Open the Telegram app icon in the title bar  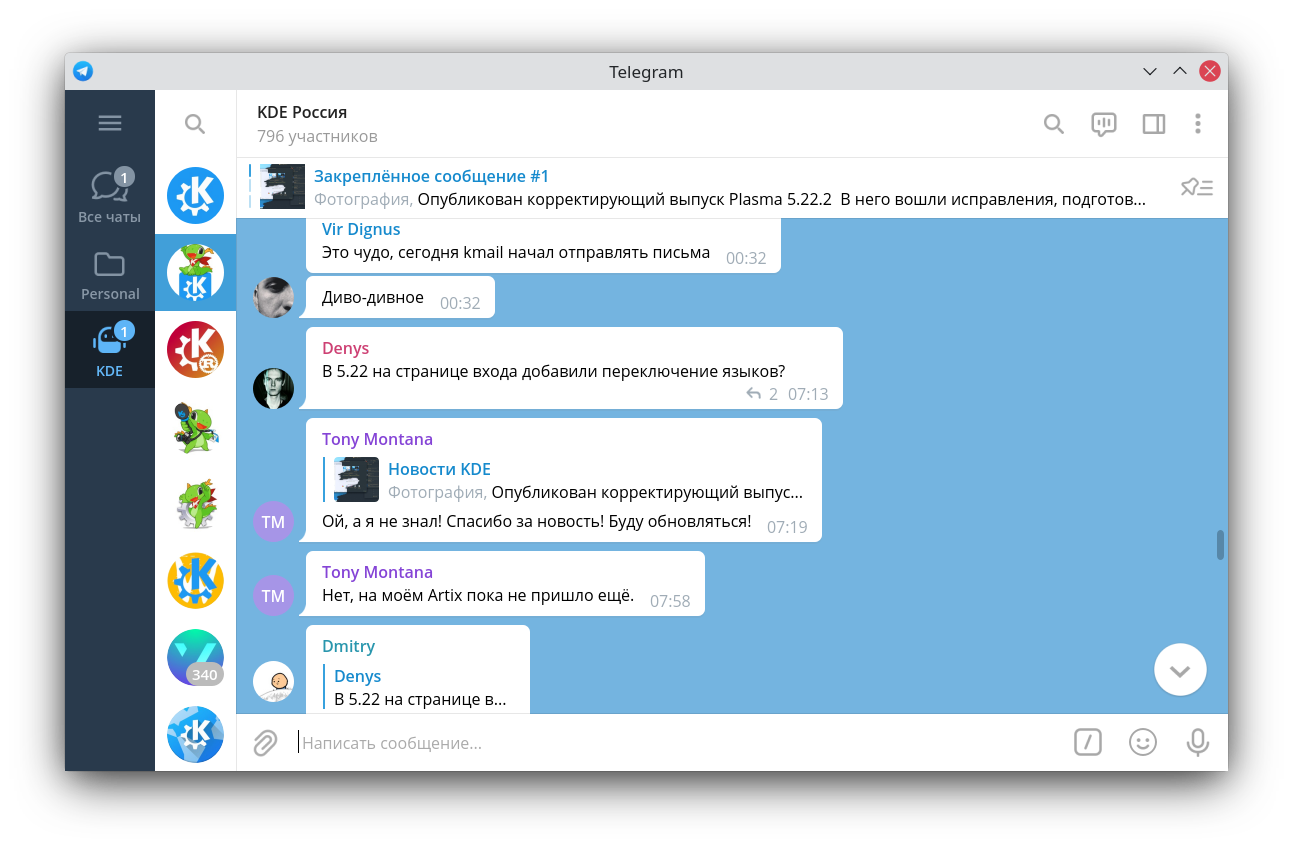click(83, 71)
